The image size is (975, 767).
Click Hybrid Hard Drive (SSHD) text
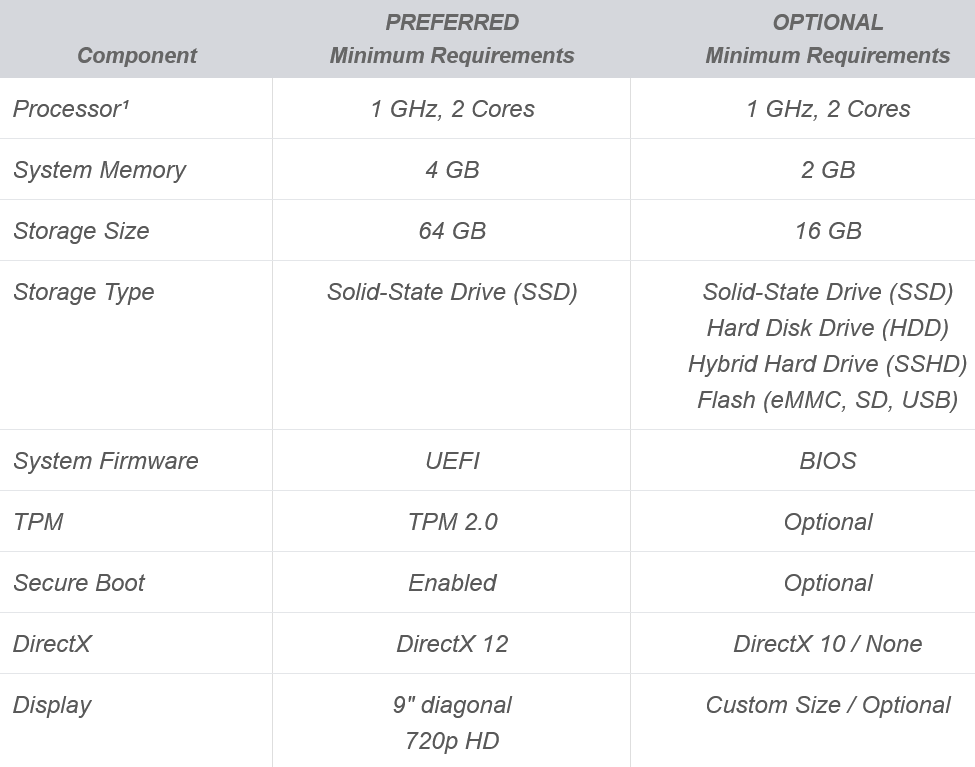click(x=828, y=364)
